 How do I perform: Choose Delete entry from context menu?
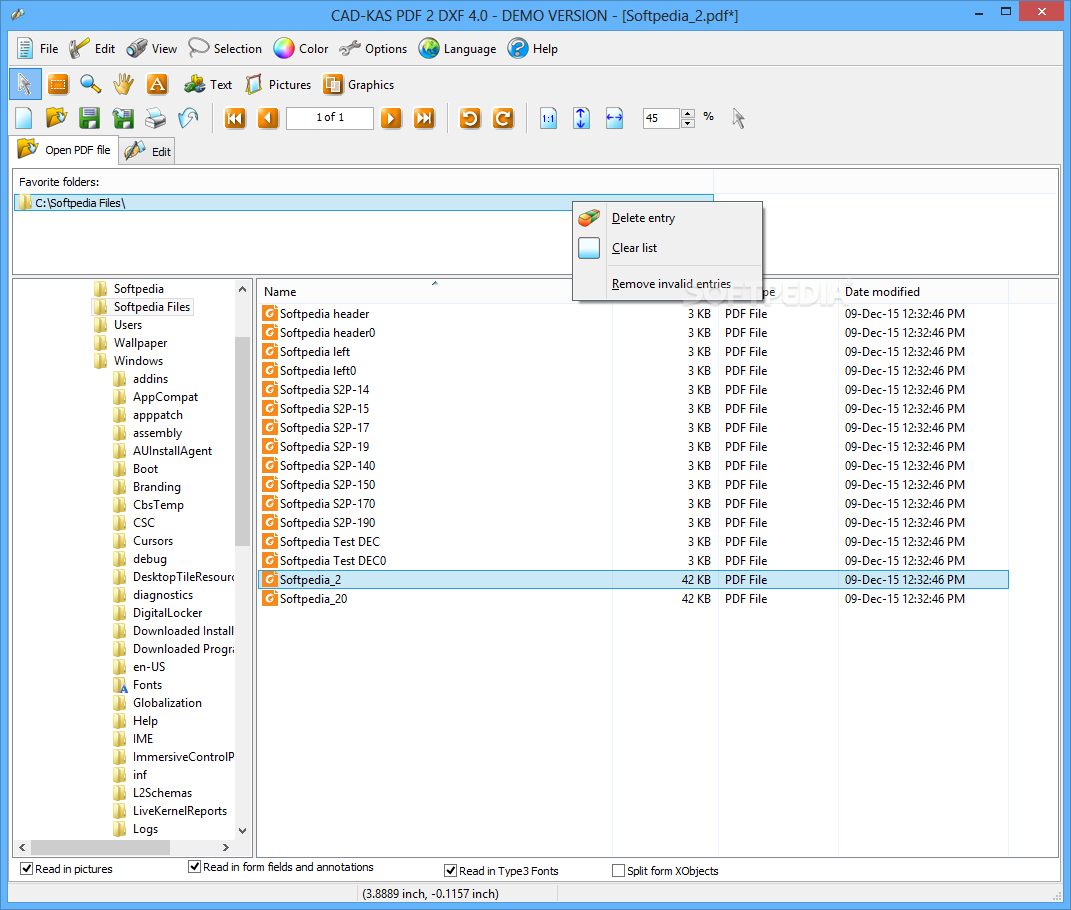pos(667,218)
